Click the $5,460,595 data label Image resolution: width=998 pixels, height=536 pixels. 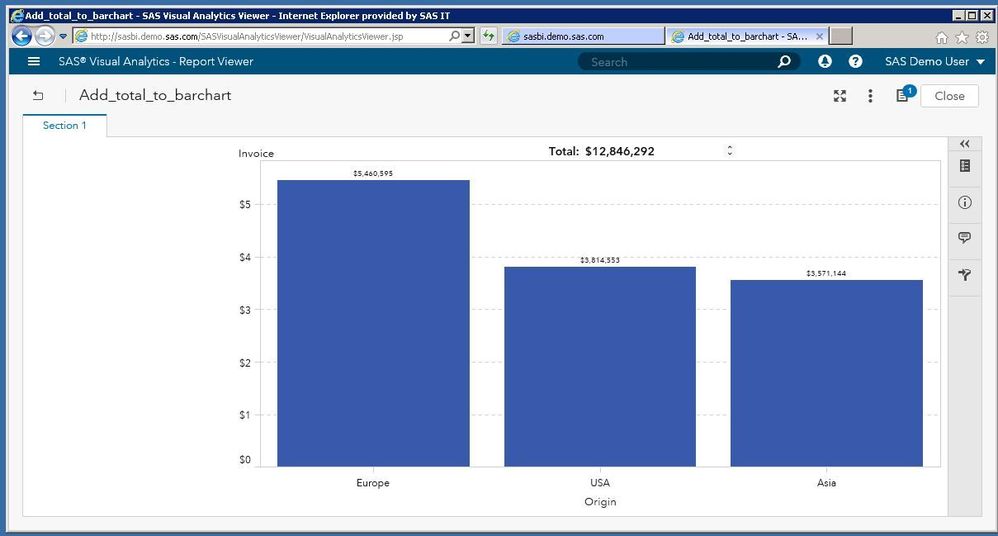[x=373, y=173]
